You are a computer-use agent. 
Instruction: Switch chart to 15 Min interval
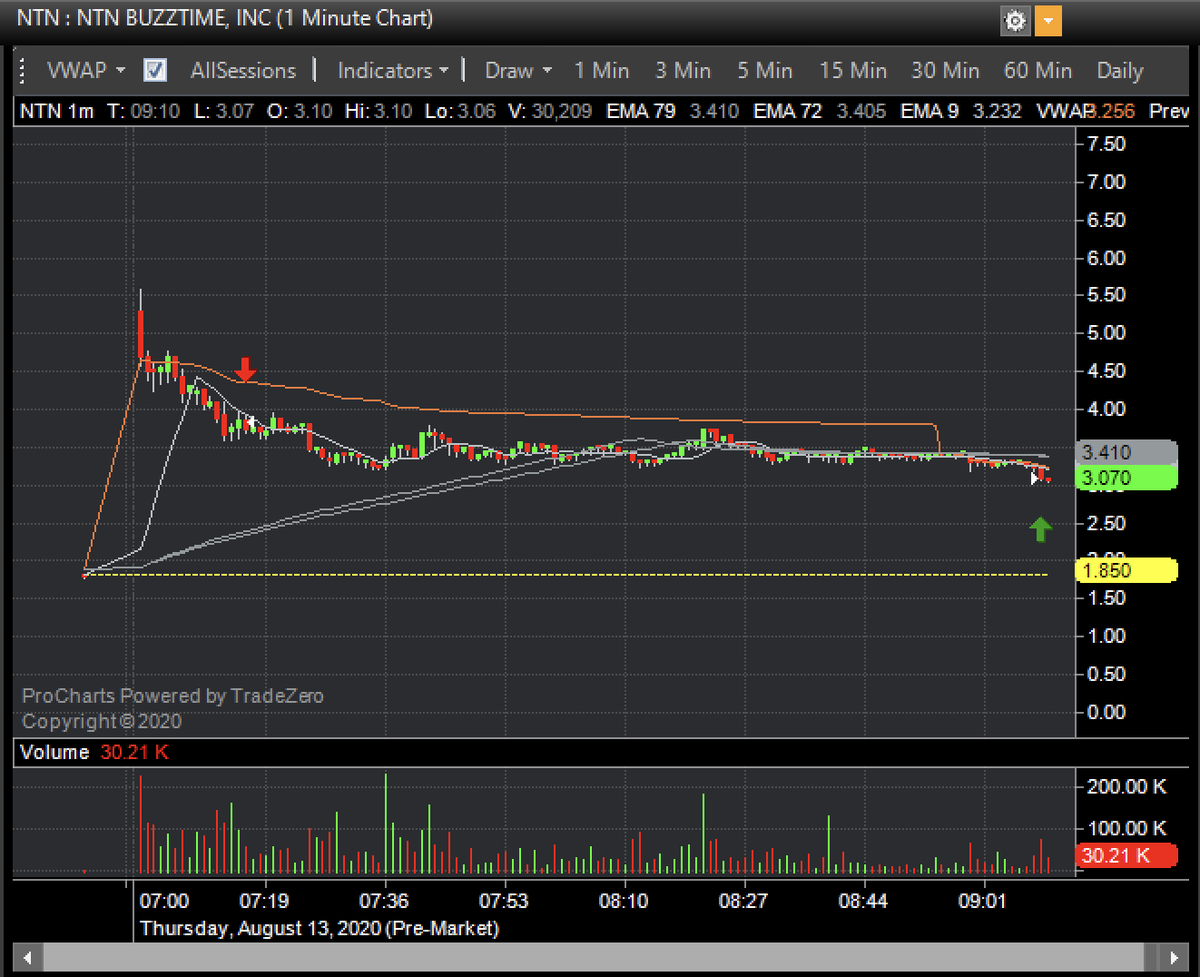[853, 70]
